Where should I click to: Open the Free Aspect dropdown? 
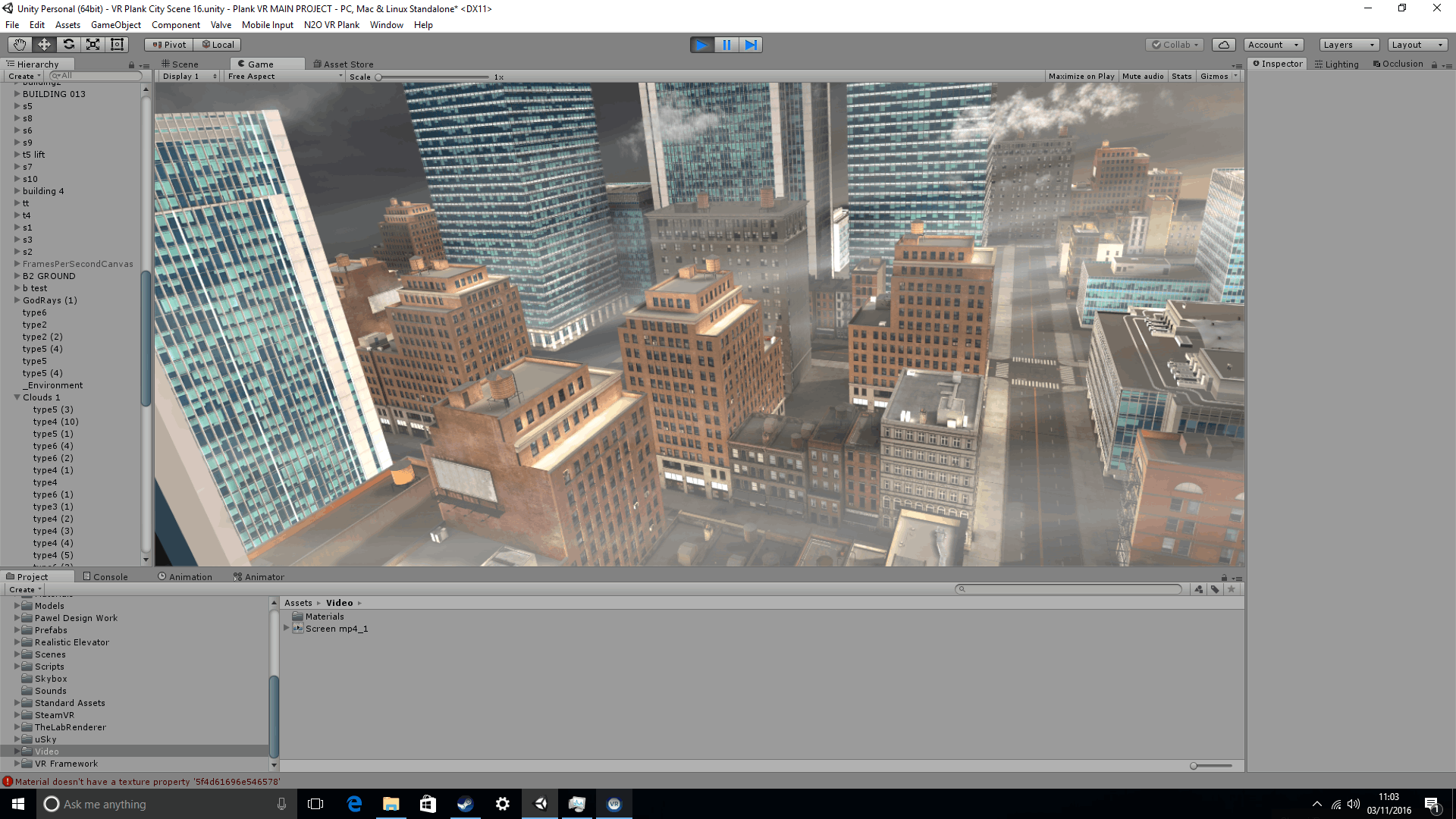click(x=284, y=77)
